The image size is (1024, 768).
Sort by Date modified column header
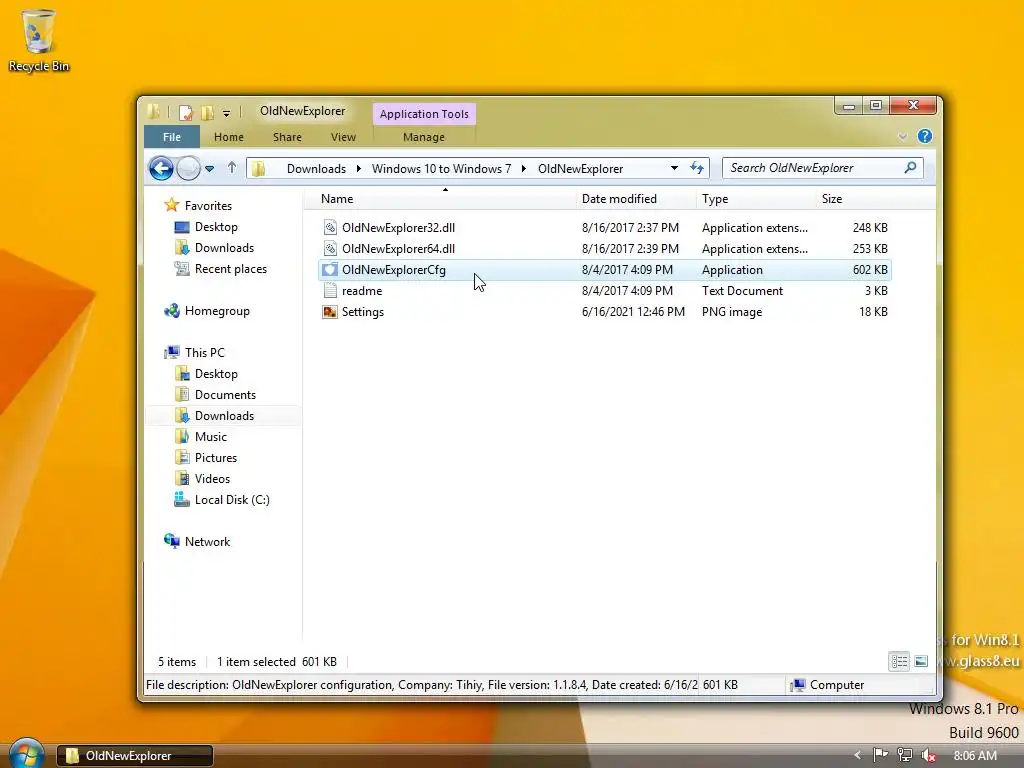636,199
